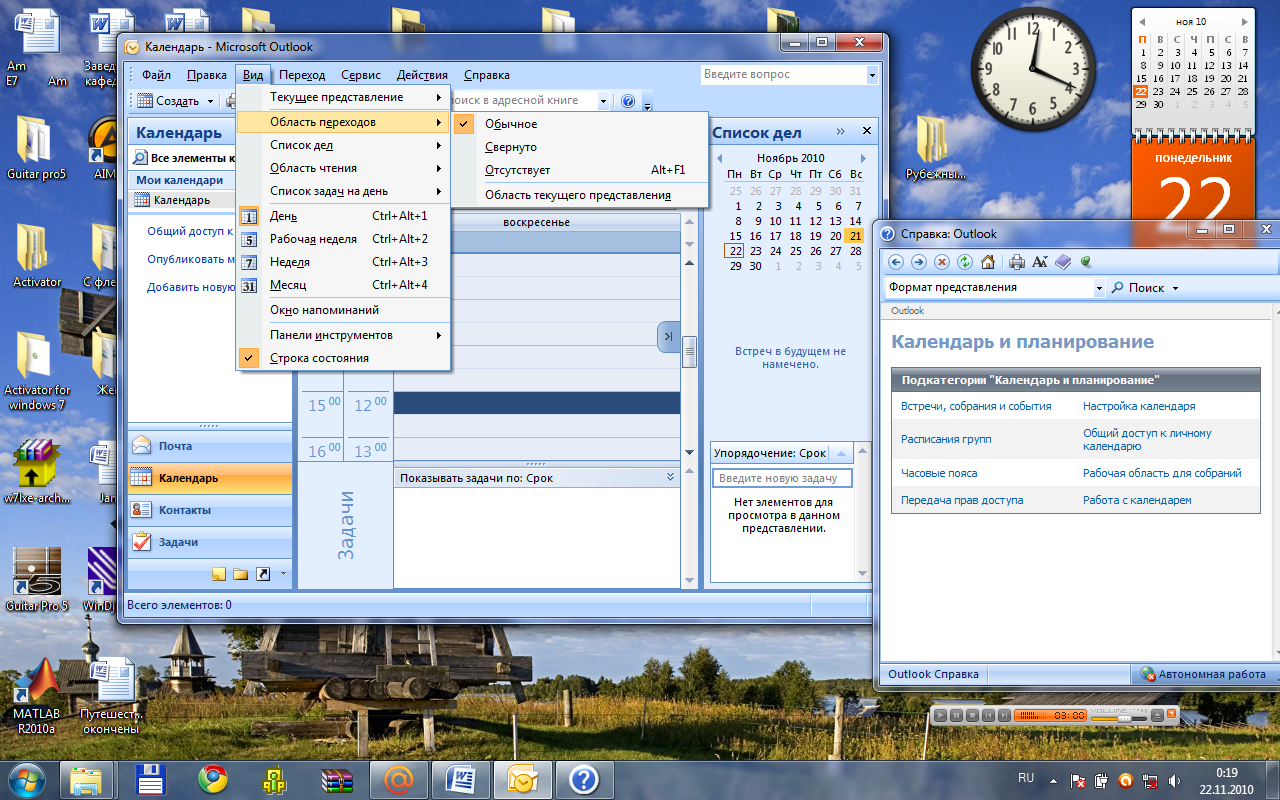Click the Месяц view icon in Вид menu
Image resolution: width=1280 pixels, height=800 pixels.
click(x=250, y=285)
